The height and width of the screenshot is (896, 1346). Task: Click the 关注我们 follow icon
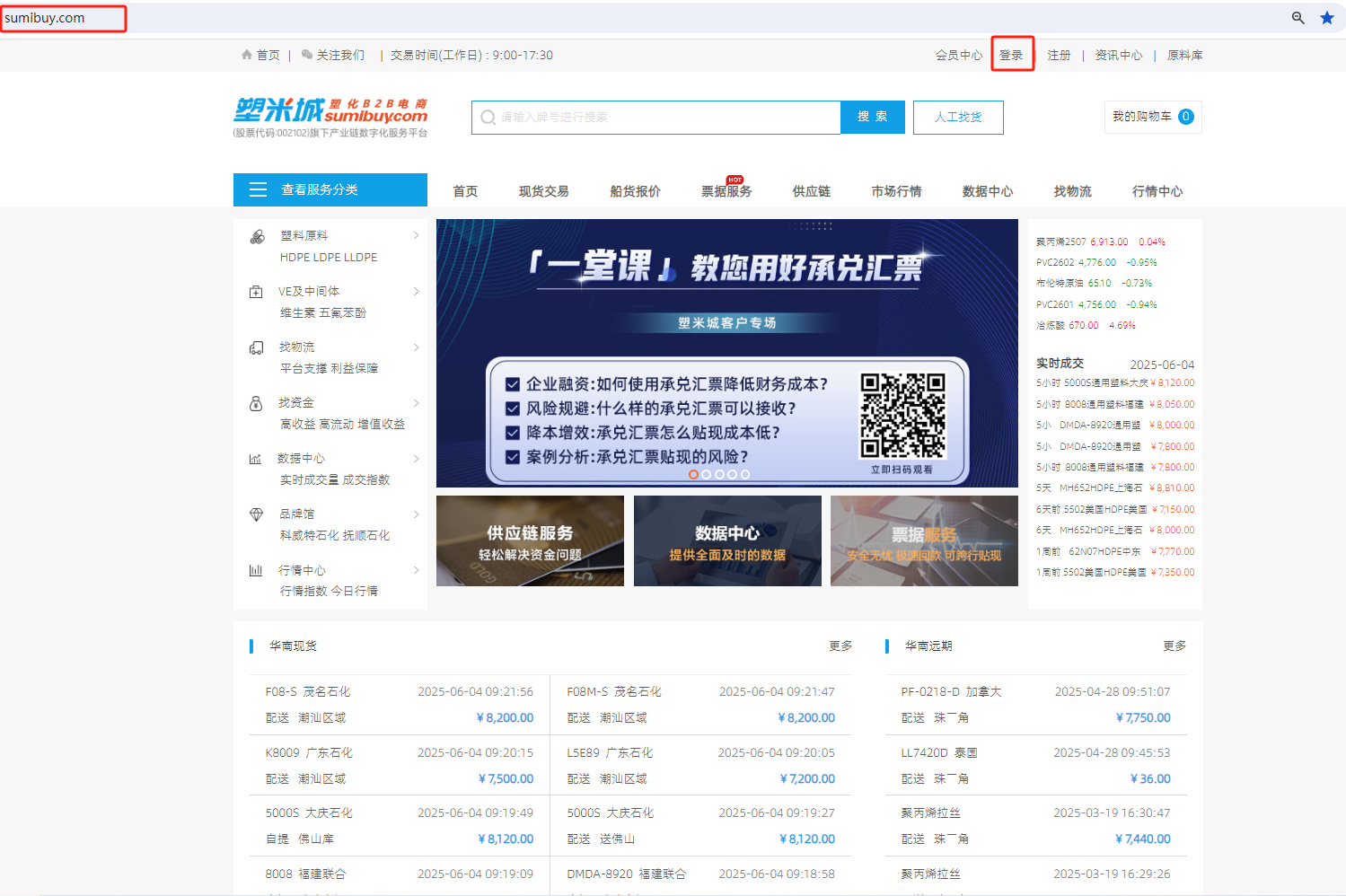(x=307, y=55)
